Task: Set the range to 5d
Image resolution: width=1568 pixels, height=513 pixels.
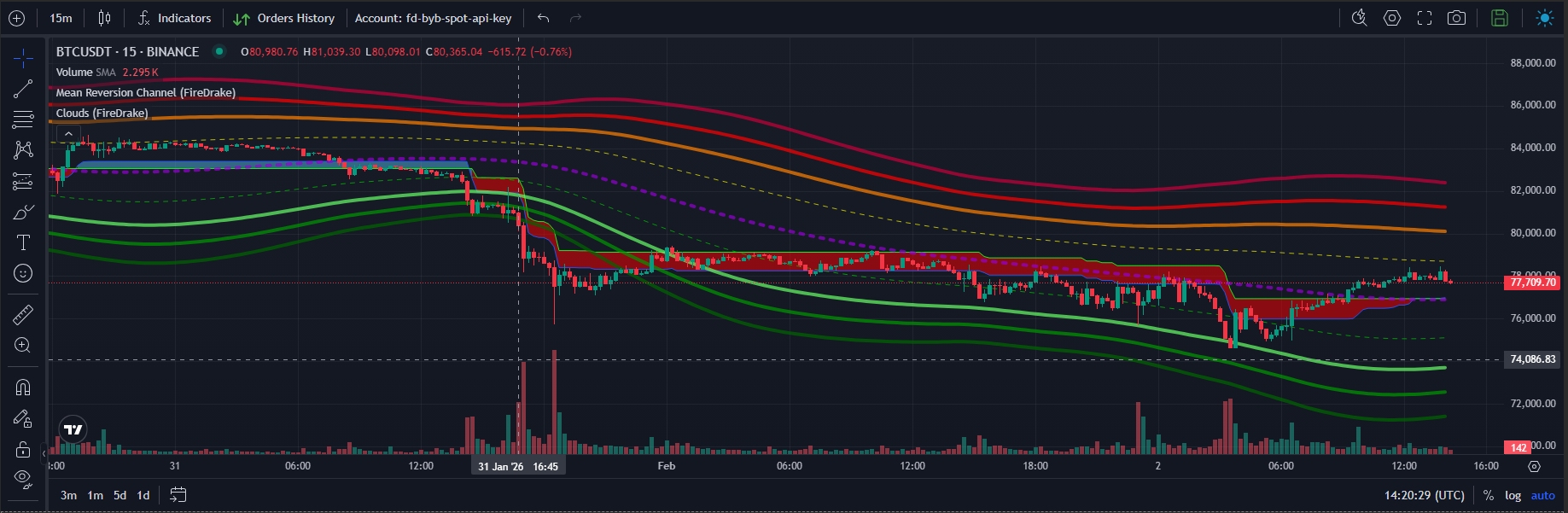Action: point(119,495)
